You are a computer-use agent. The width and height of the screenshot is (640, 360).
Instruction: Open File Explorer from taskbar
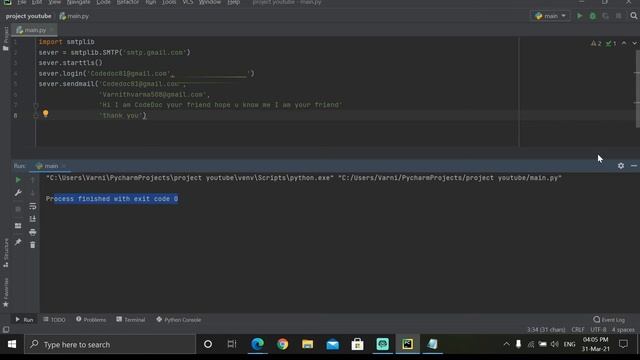pos(307,344)
